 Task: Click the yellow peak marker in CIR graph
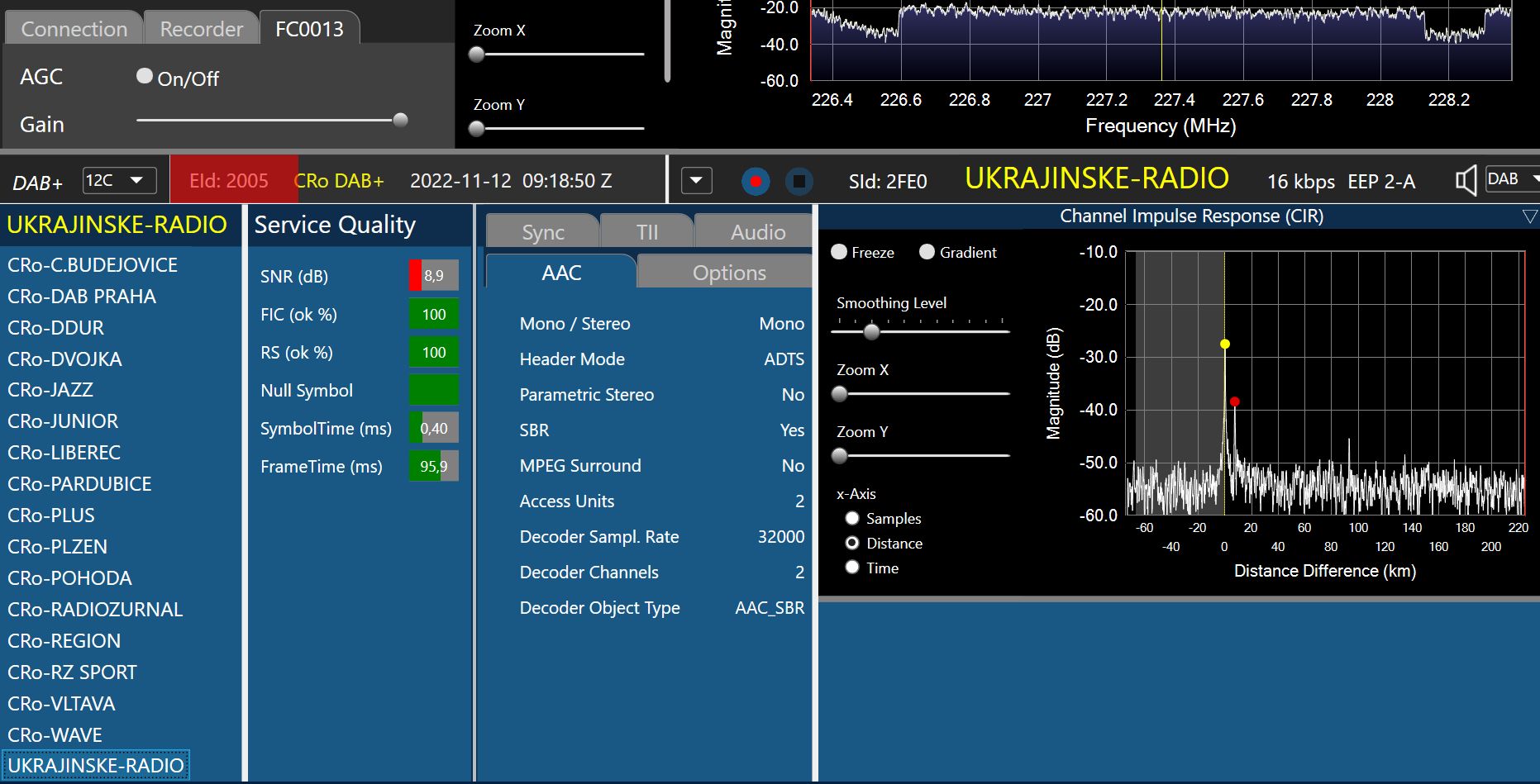tap(1225, 344)
